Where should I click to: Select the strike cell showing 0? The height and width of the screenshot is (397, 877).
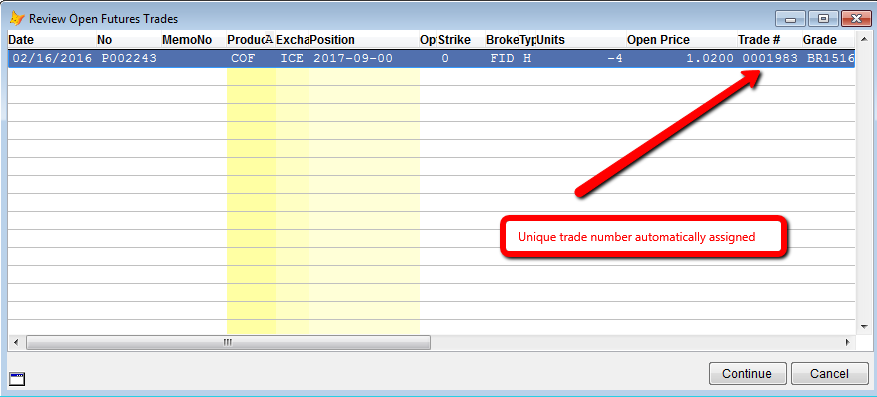pyautogui.click(x=461, y=58)
